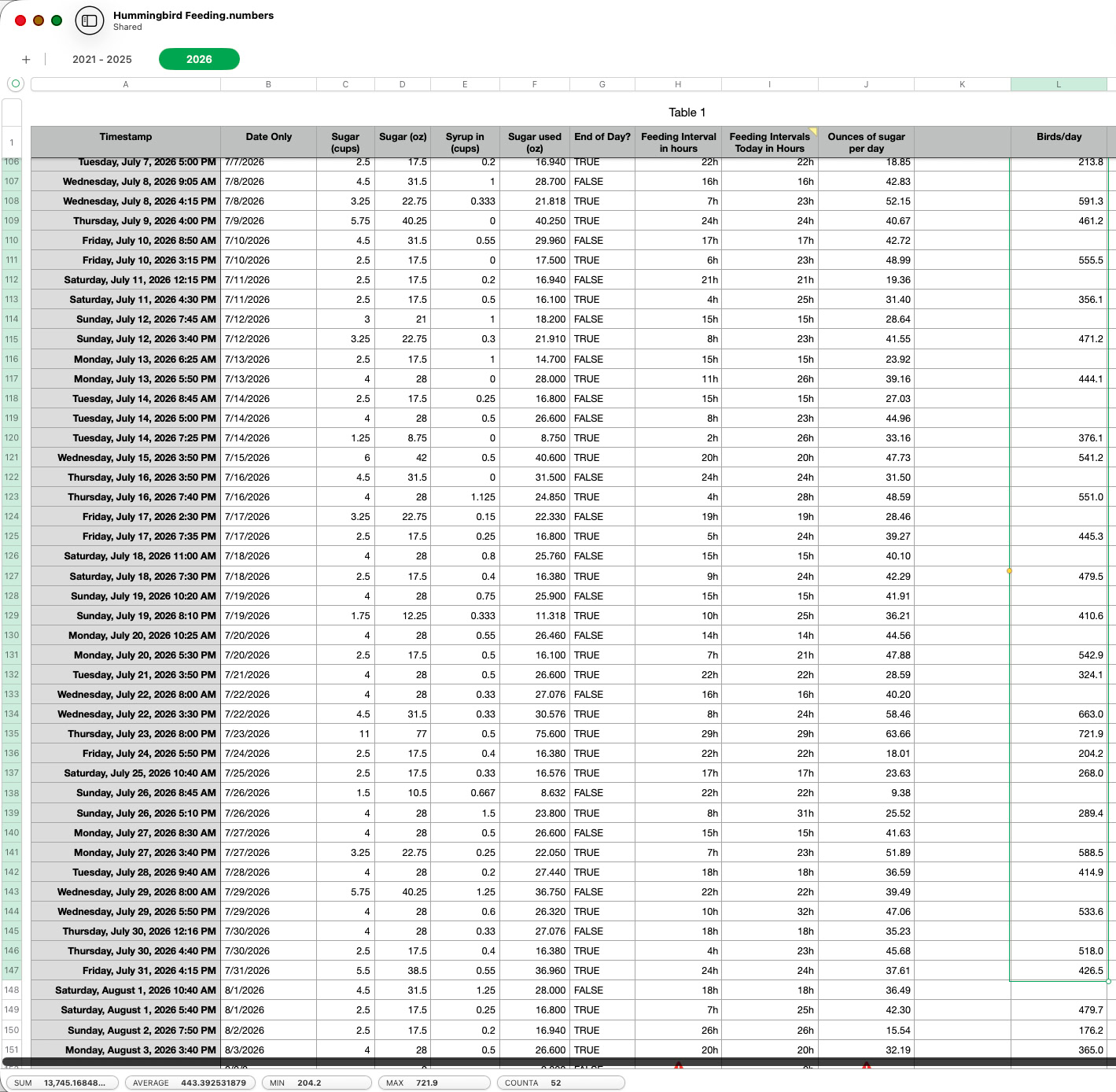Click the End of Day FALSE cell in row 148

(x=602, y=990)
